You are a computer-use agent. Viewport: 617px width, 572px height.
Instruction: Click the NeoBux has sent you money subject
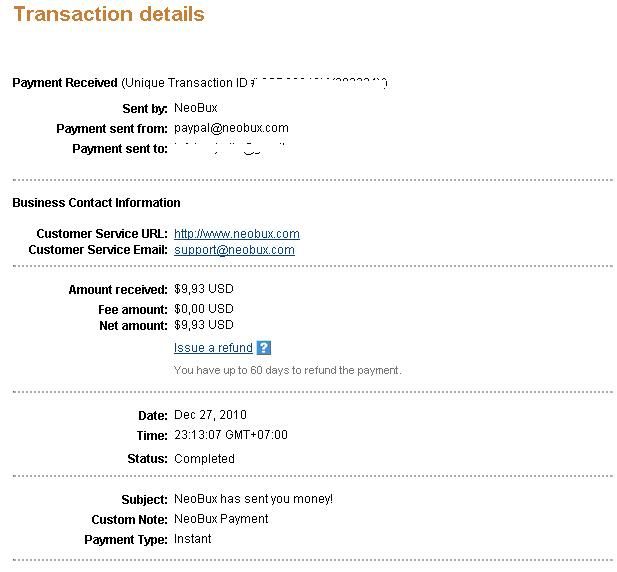253,499
